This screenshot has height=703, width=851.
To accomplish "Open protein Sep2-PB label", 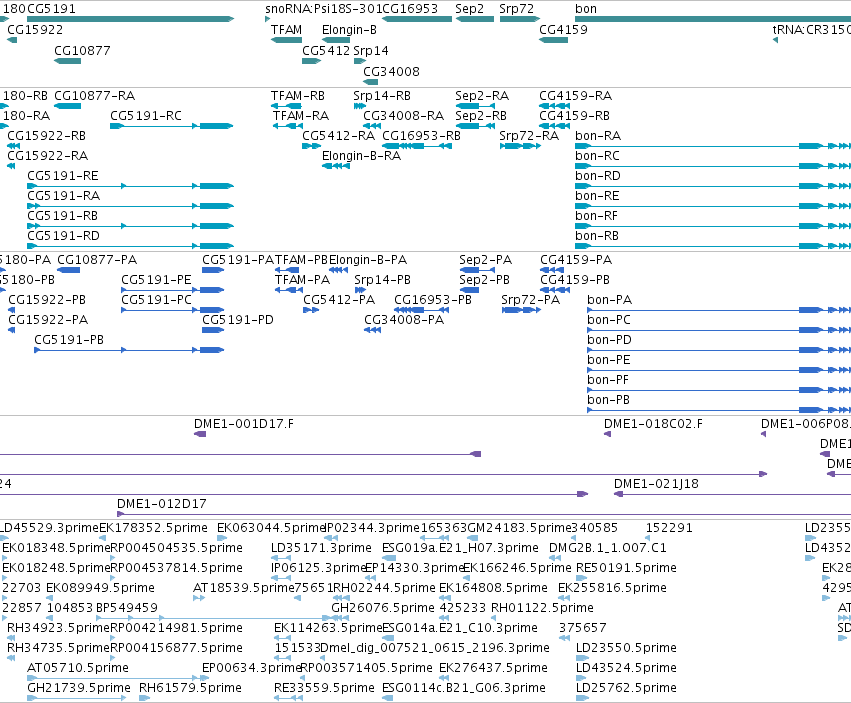I will tap(485, 280).
